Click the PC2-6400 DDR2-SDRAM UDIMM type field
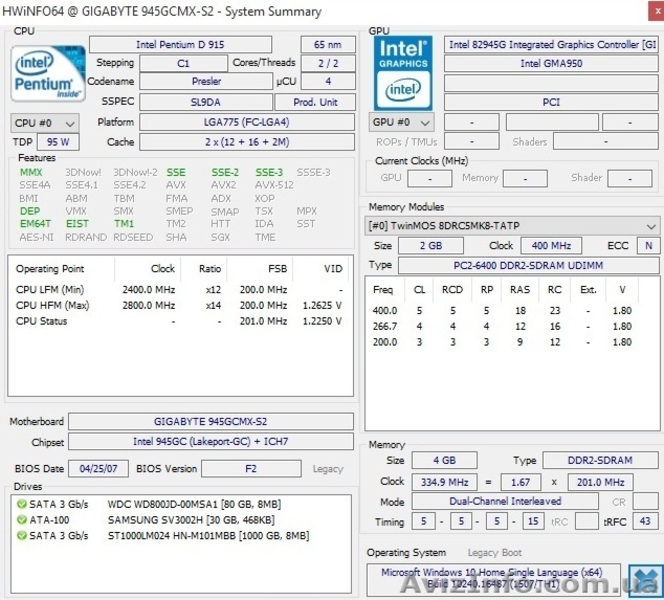 (x=528, y=265)
